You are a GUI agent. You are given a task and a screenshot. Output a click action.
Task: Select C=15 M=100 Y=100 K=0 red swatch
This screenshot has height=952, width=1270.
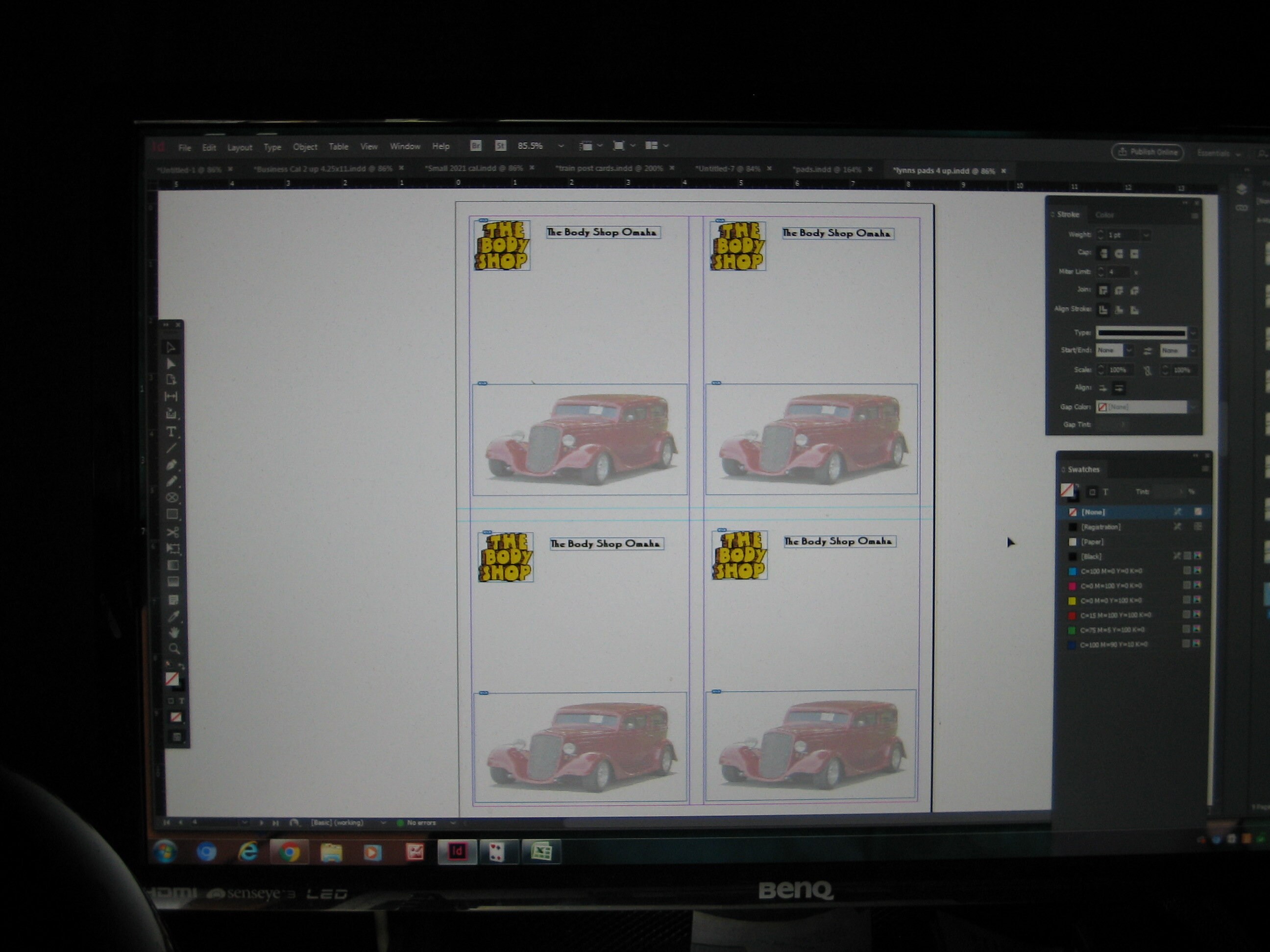(1134, 615)
